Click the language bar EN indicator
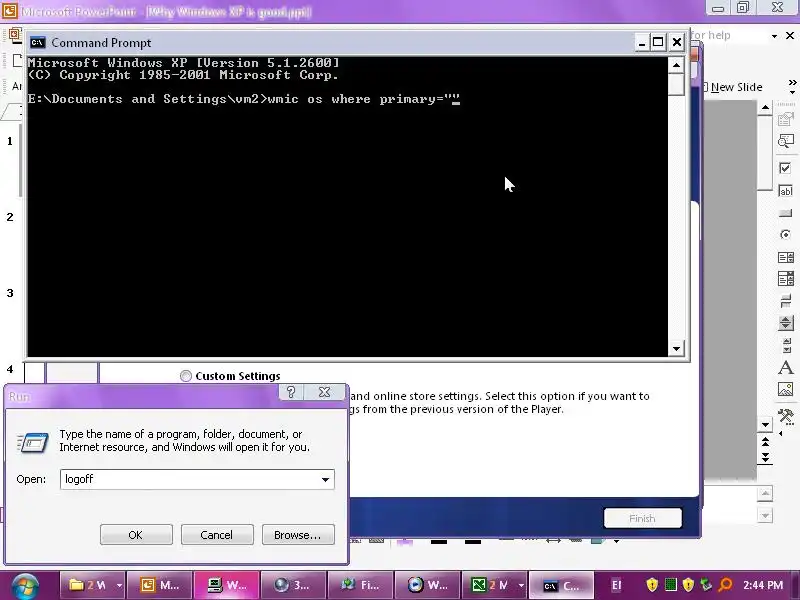 click(616, 585)
